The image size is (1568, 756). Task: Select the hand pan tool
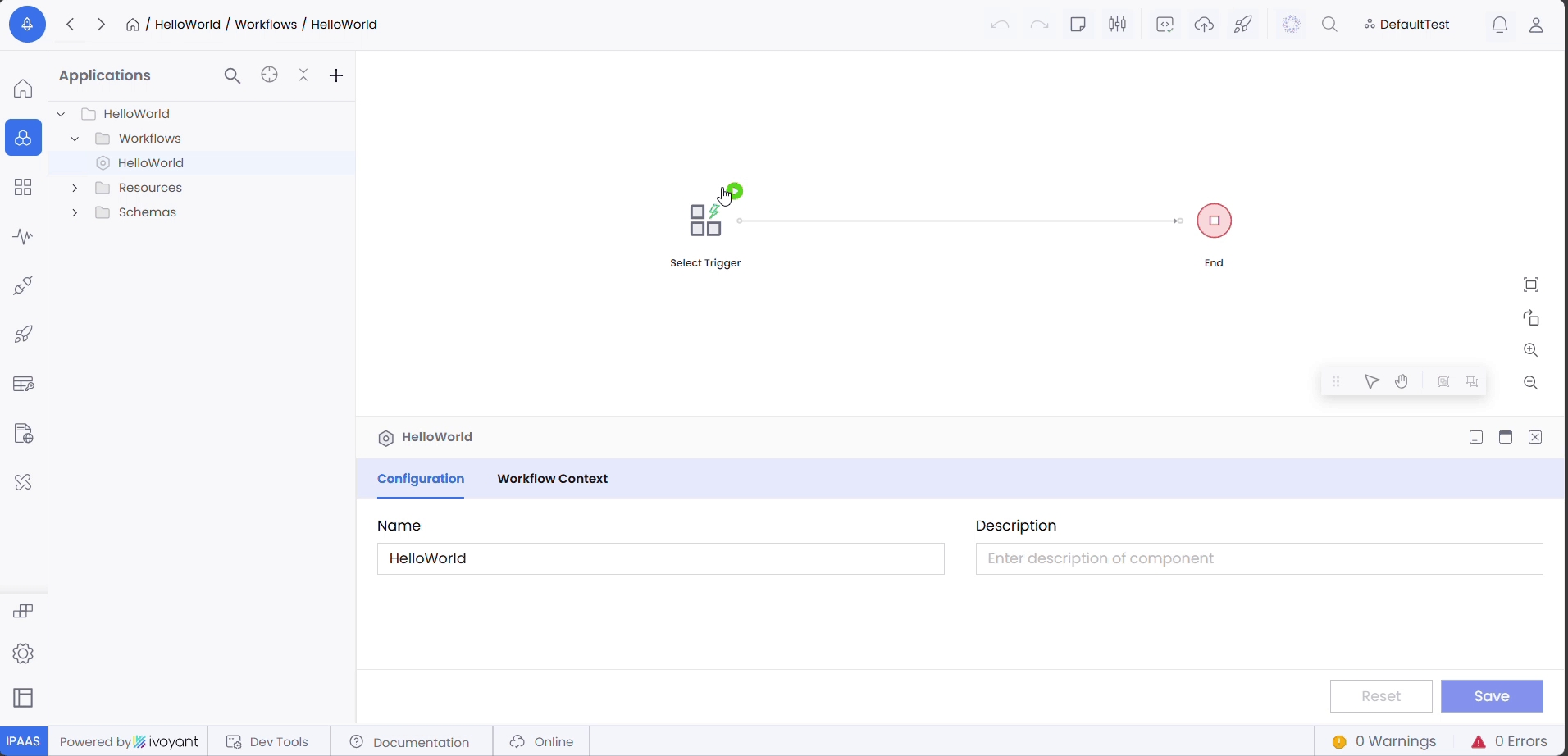tap(1402, 381)
